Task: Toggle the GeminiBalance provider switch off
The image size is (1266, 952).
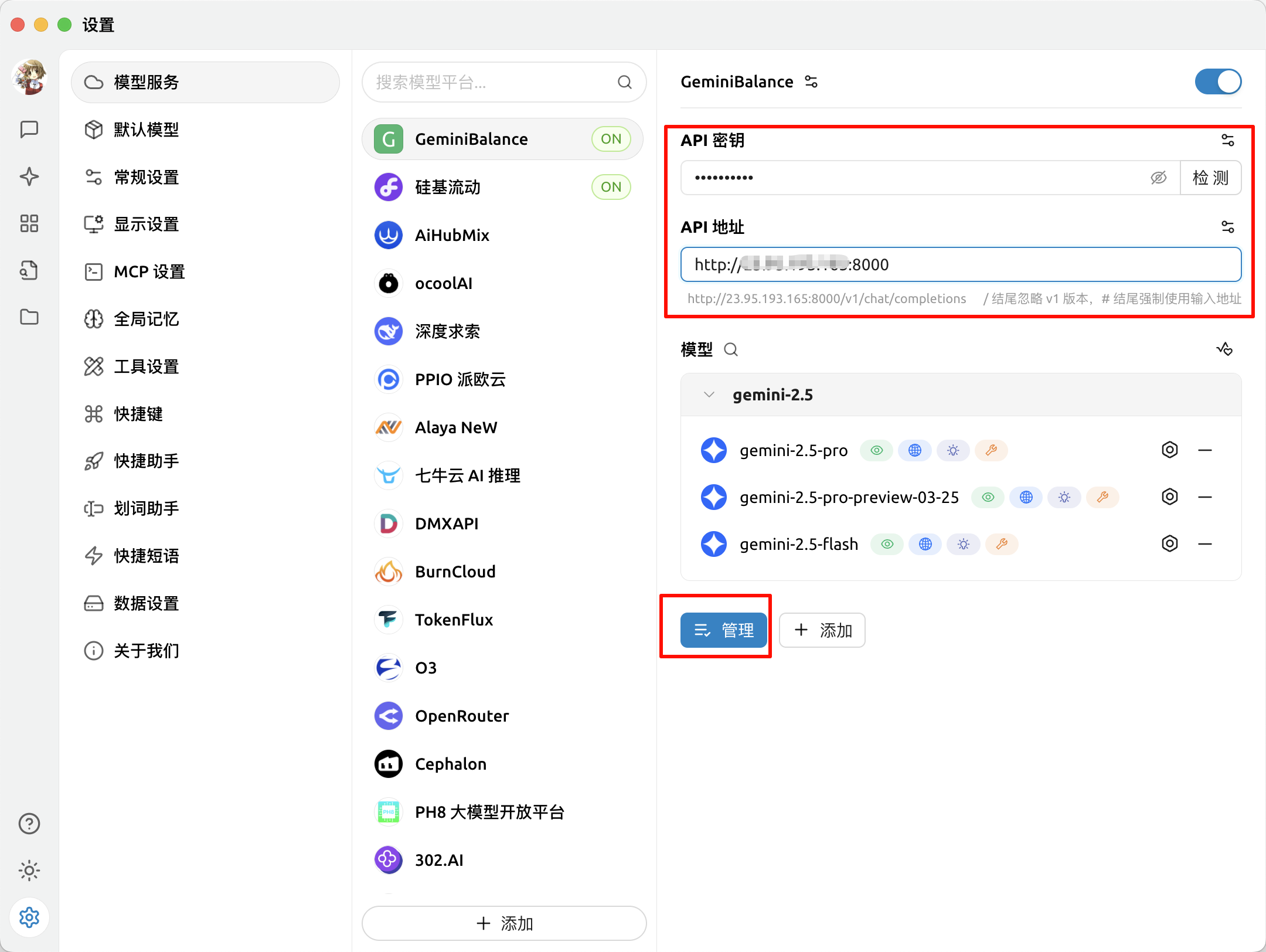Action: pyautogui.click(x=1218, y=81)
